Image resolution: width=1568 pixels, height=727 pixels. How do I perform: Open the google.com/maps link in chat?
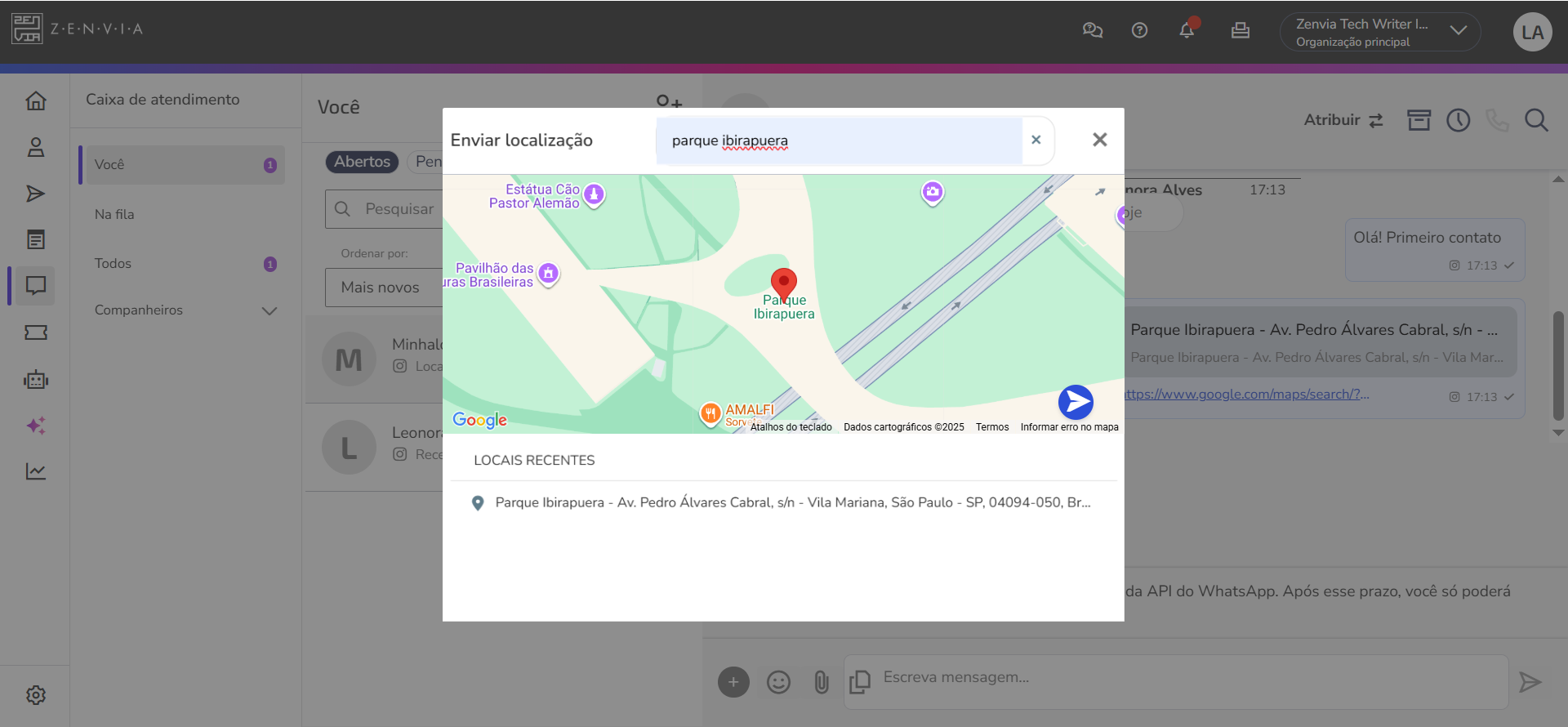tap(1246, 394)
